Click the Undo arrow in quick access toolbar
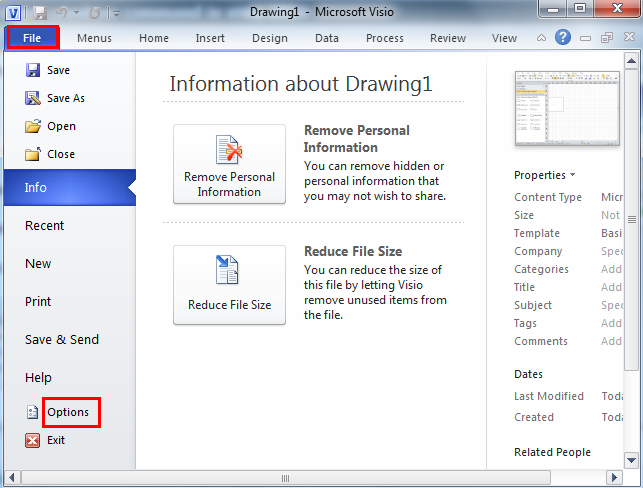Viewport: 643px width, 488px height. 62,13
